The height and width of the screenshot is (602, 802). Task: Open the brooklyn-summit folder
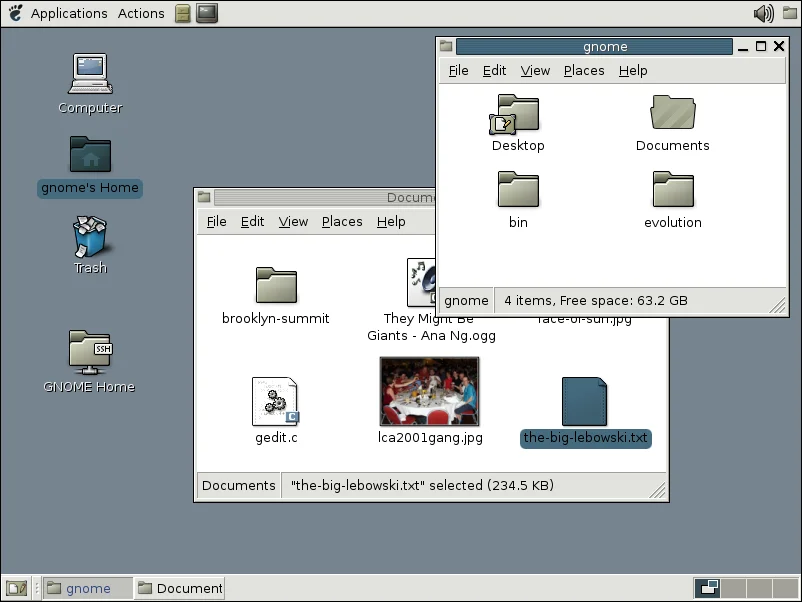(x=275, y=283)
